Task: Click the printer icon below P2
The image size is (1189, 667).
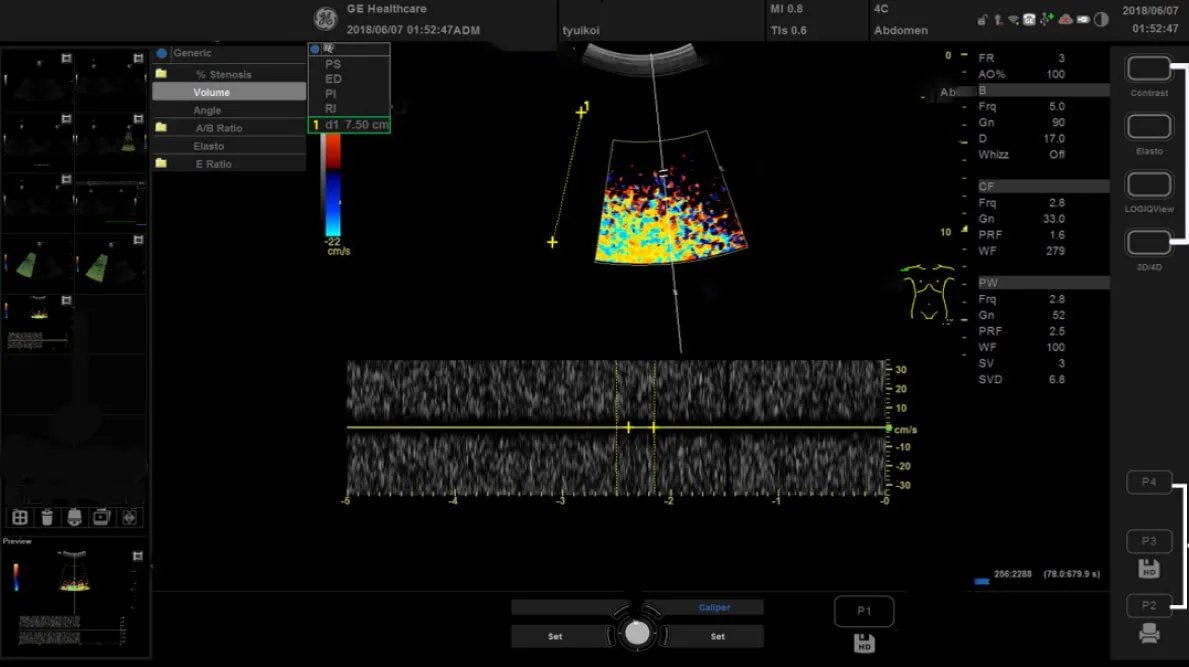Action: (x=1149, y=633)
